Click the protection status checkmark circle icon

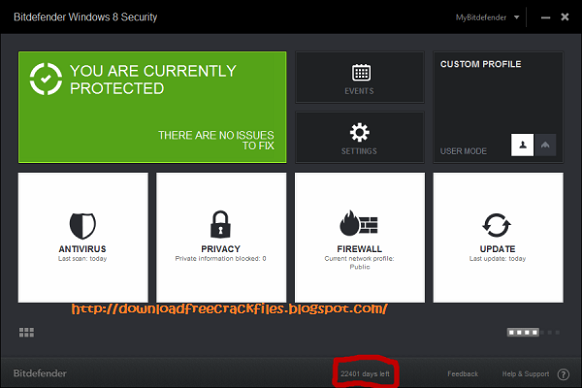click(x=46, y=79)
